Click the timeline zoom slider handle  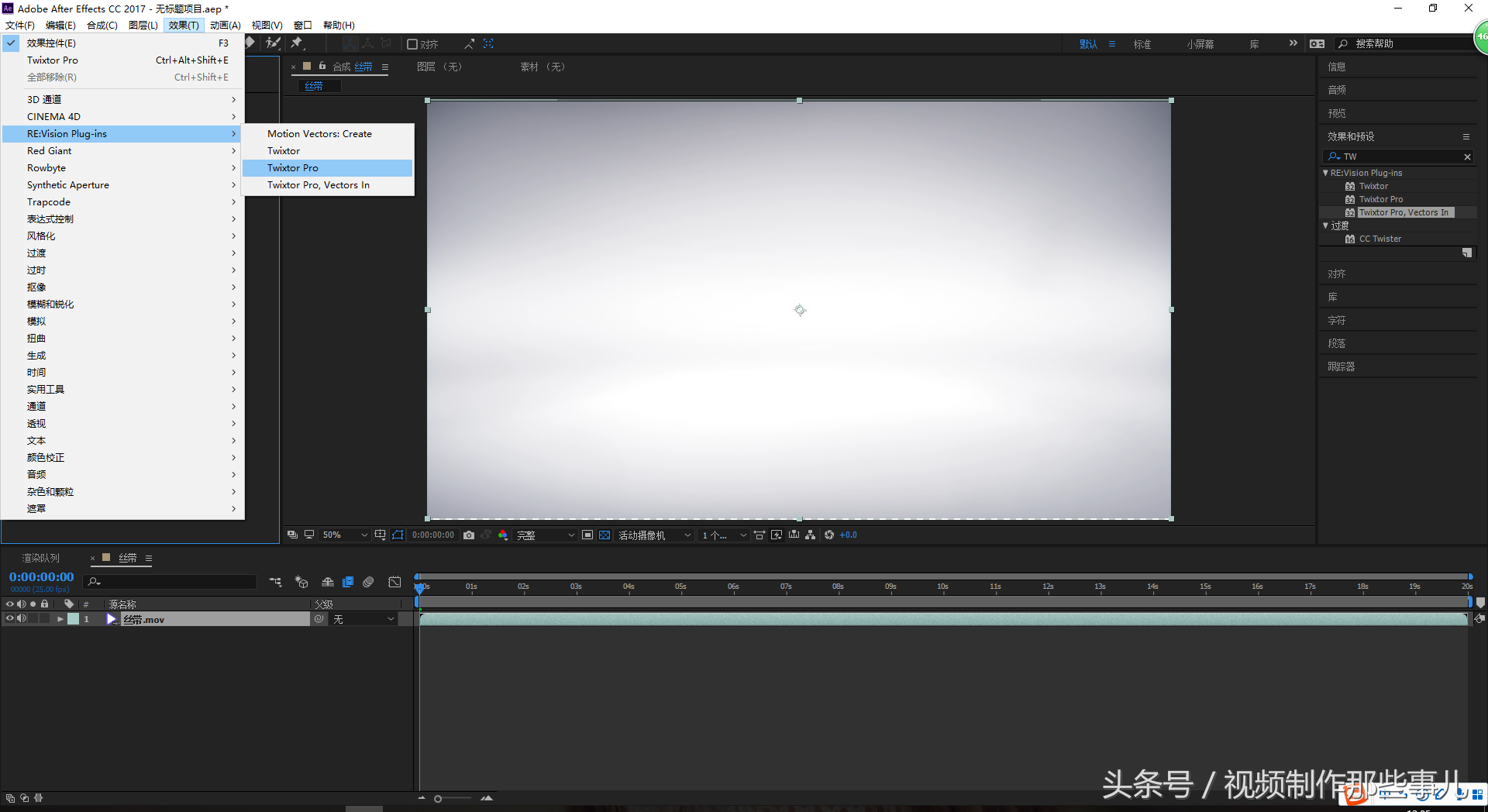(x=438, y=799)
